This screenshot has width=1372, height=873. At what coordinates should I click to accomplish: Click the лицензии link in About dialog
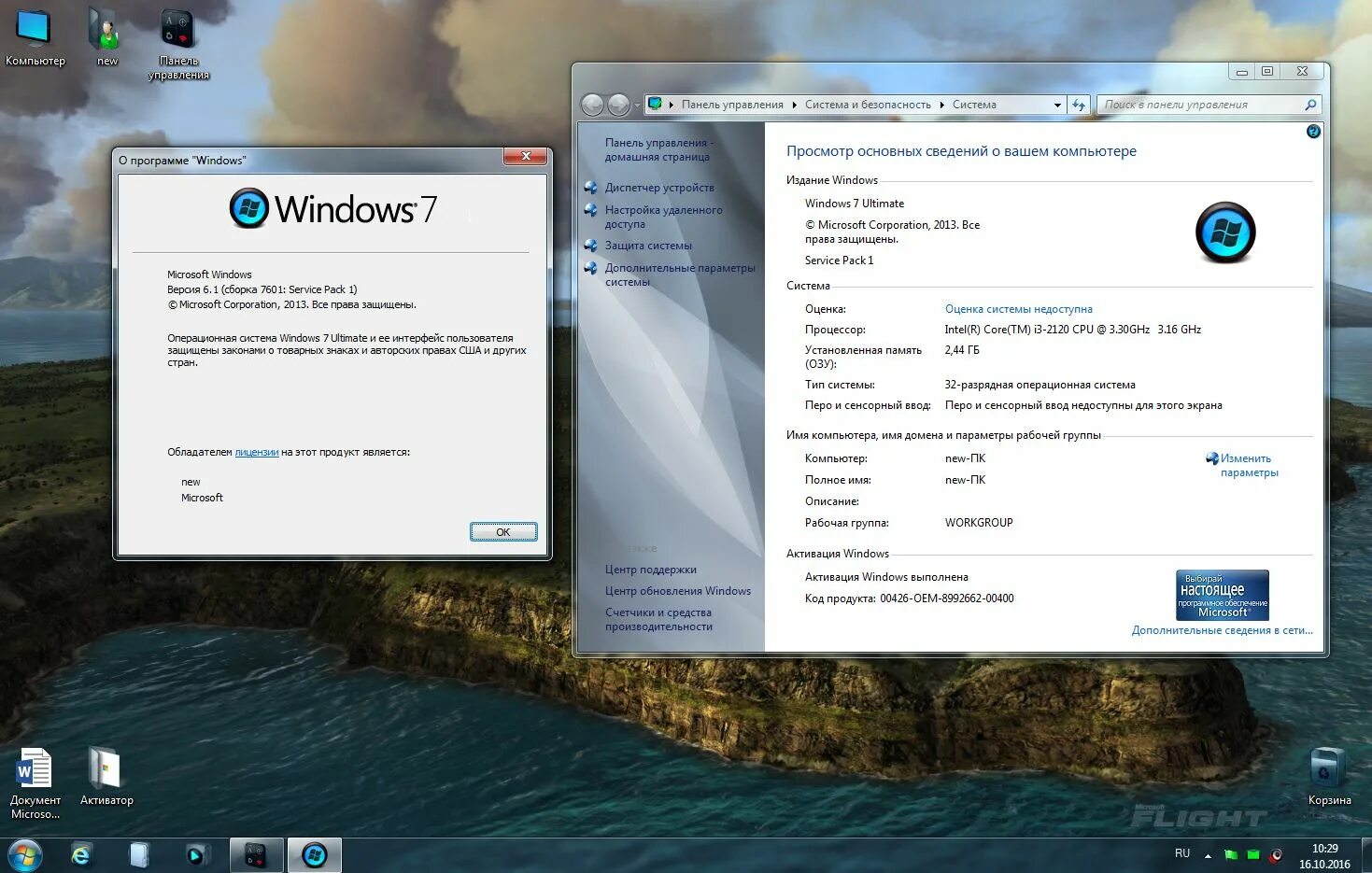[257, 452]
